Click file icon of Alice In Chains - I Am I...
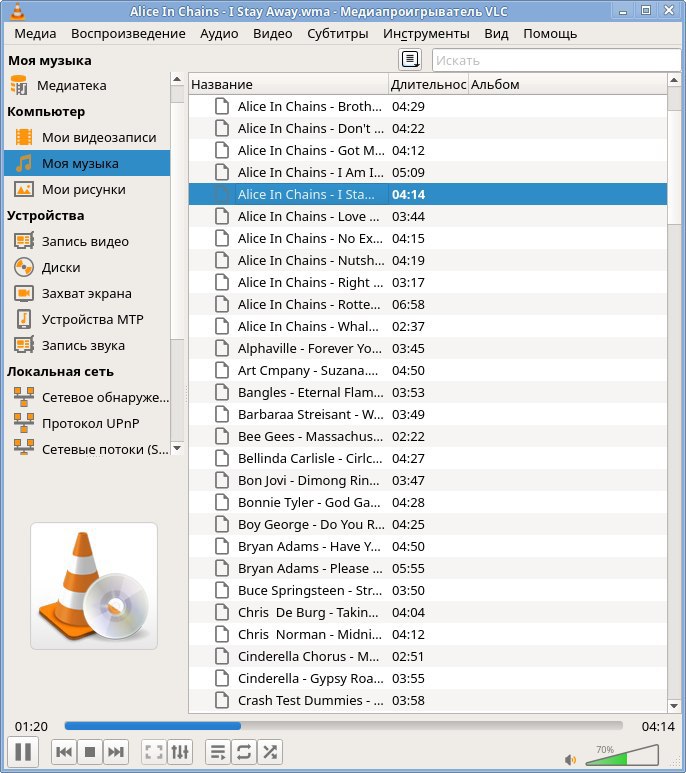The height and width of the screenshot is (773, 686). 222,172
